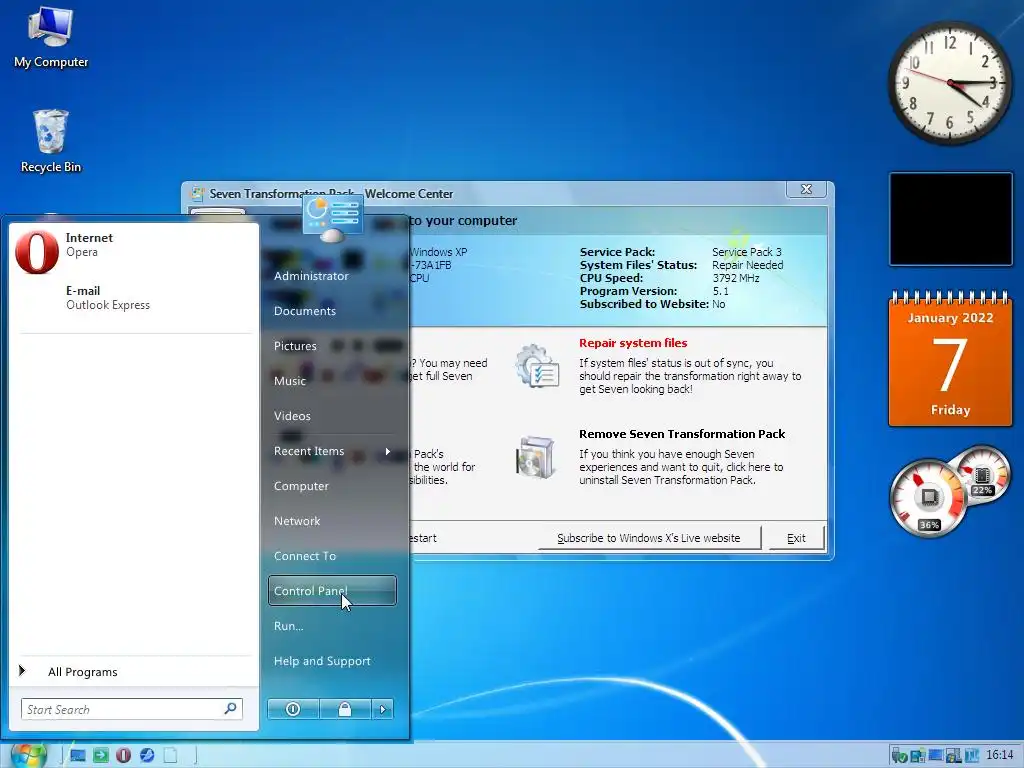Image resolution: width=1024 pixels, height=768 pixels.
Task: Click the black slideshow gadget
Action: [950, 219]
